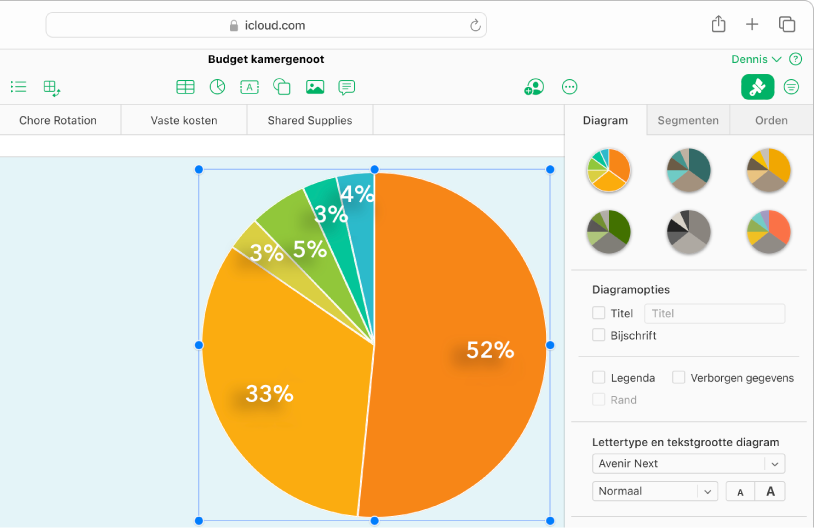Click the insert chart icon
Image resolution: width=814 pixels, height=529 pixels.
pyautogui.click(x=217, y=87)
